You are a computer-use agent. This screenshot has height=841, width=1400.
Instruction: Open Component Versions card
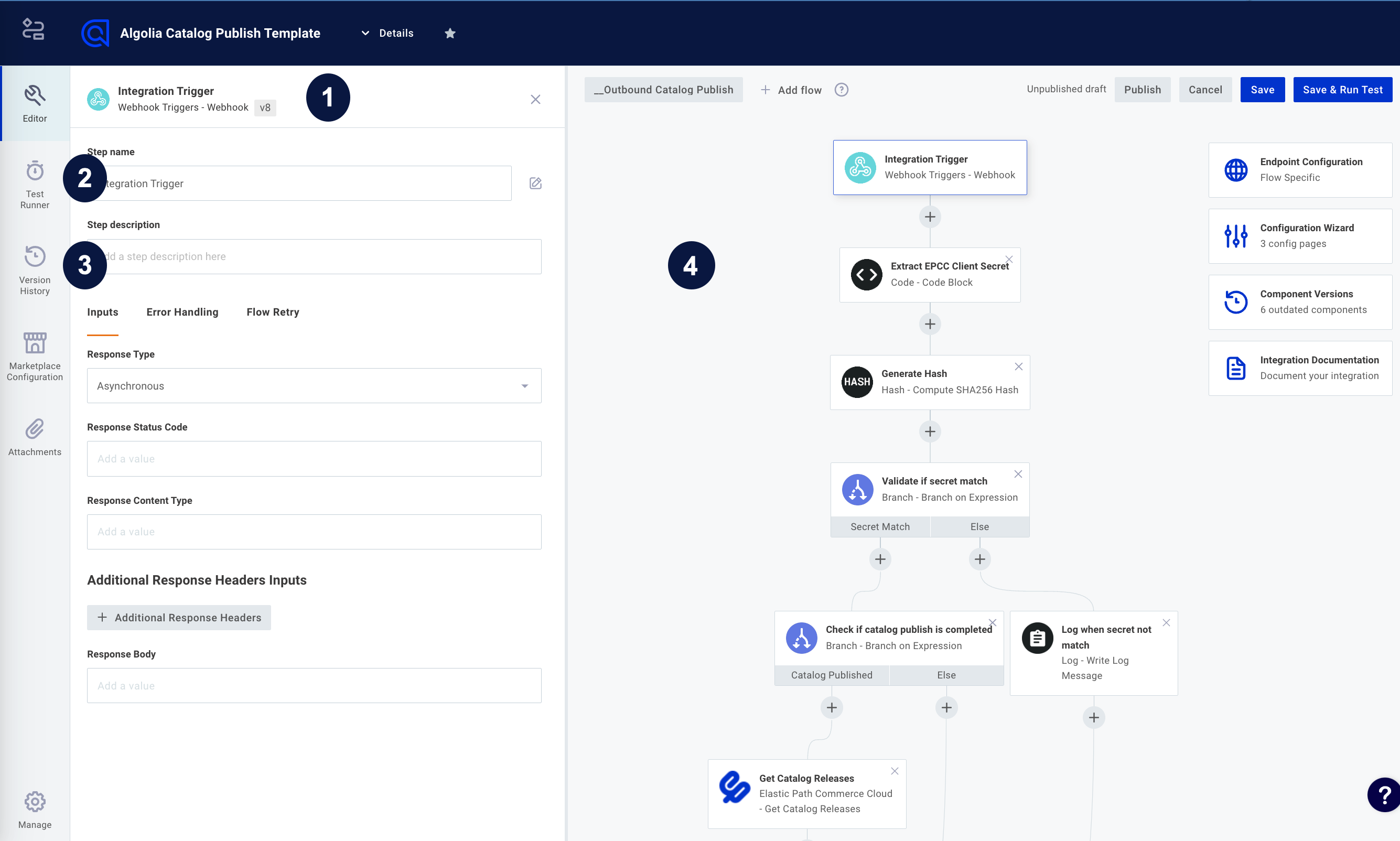pos(1300,302)
